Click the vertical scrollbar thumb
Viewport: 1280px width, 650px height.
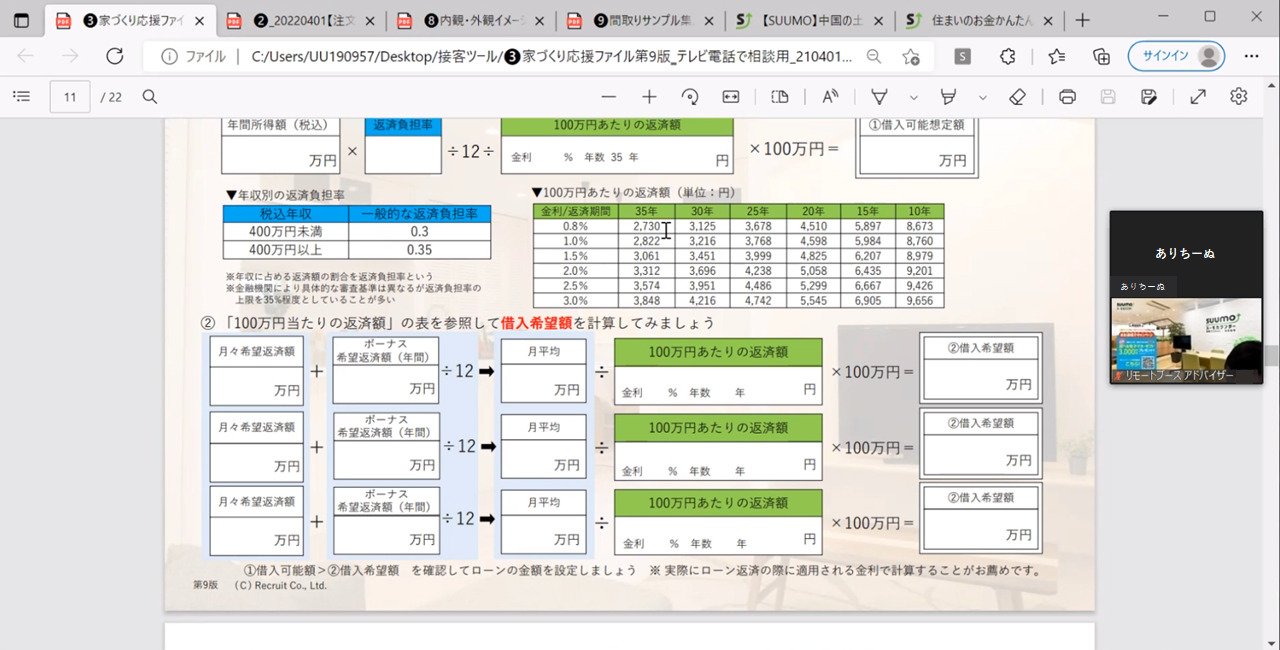tap(1271, 355)
